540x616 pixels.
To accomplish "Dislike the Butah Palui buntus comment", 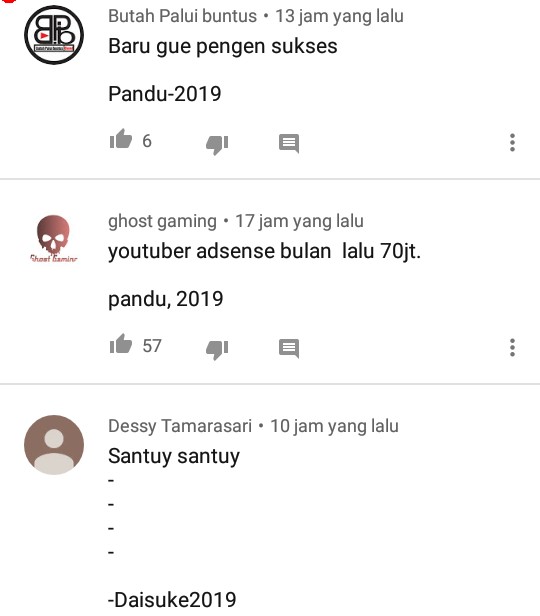I will pos(217,144).
